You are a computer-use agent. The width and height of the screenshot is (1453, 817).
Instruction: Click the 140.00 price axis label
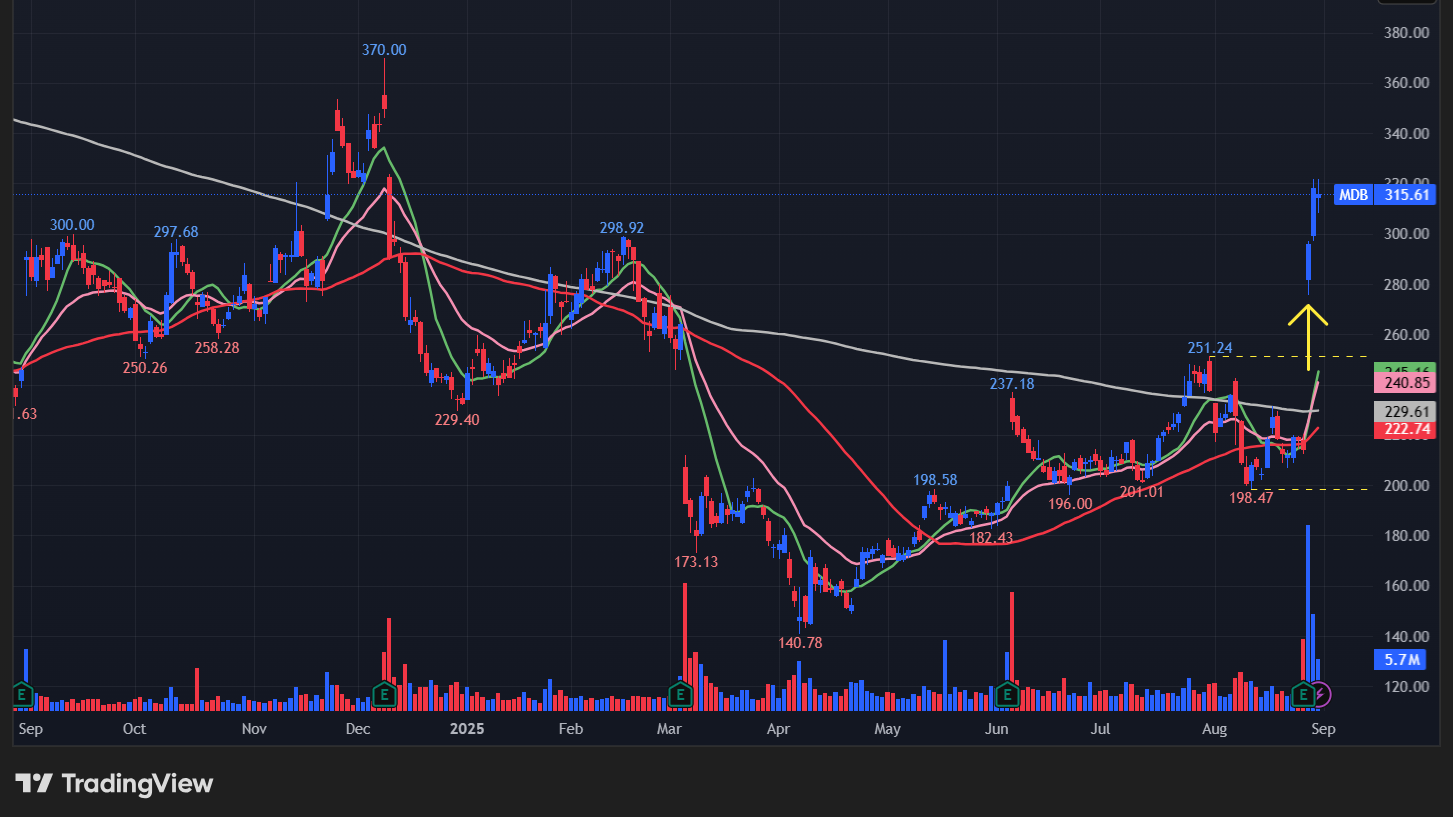pos(1406,637)
